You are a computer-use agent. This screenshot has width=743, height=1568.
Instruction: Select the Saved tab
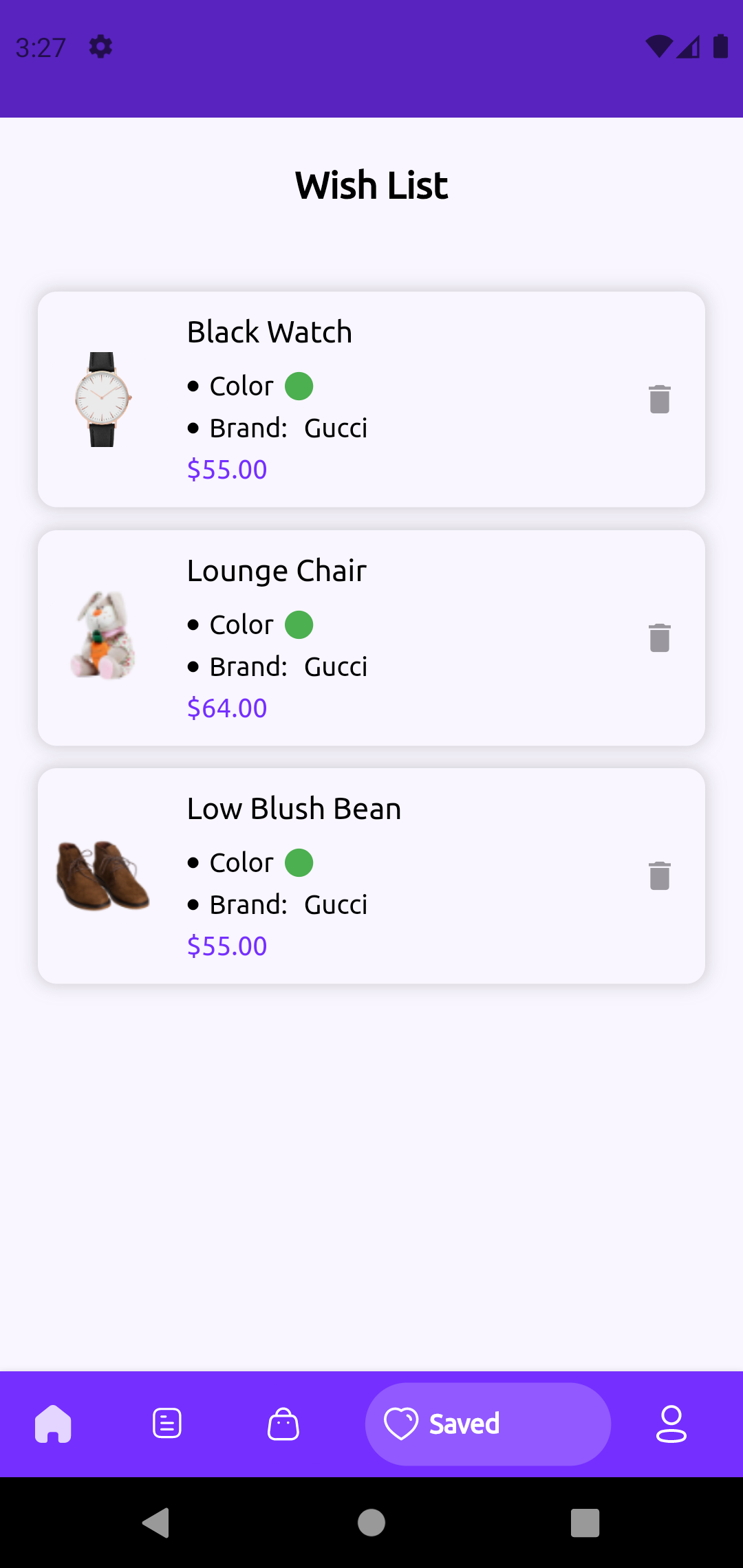(487, 1424)
